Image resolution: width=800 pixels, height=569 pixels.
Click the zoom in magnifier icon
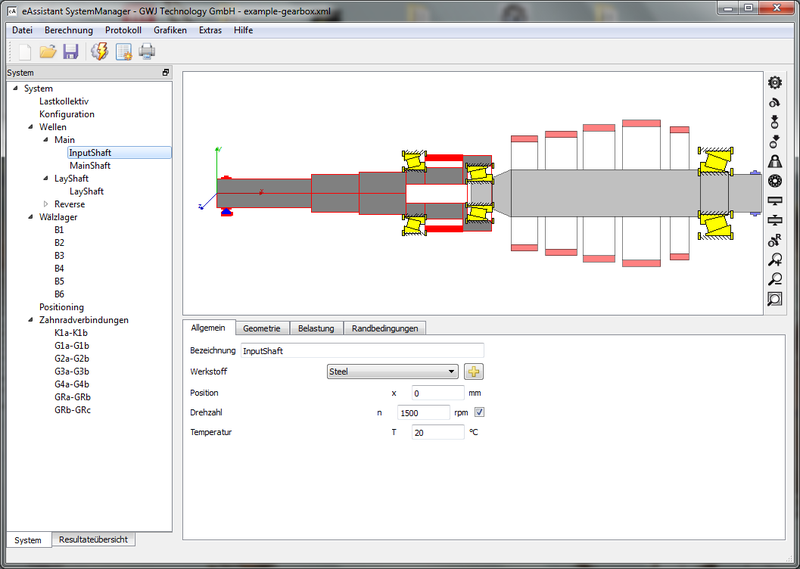(774, 260)
